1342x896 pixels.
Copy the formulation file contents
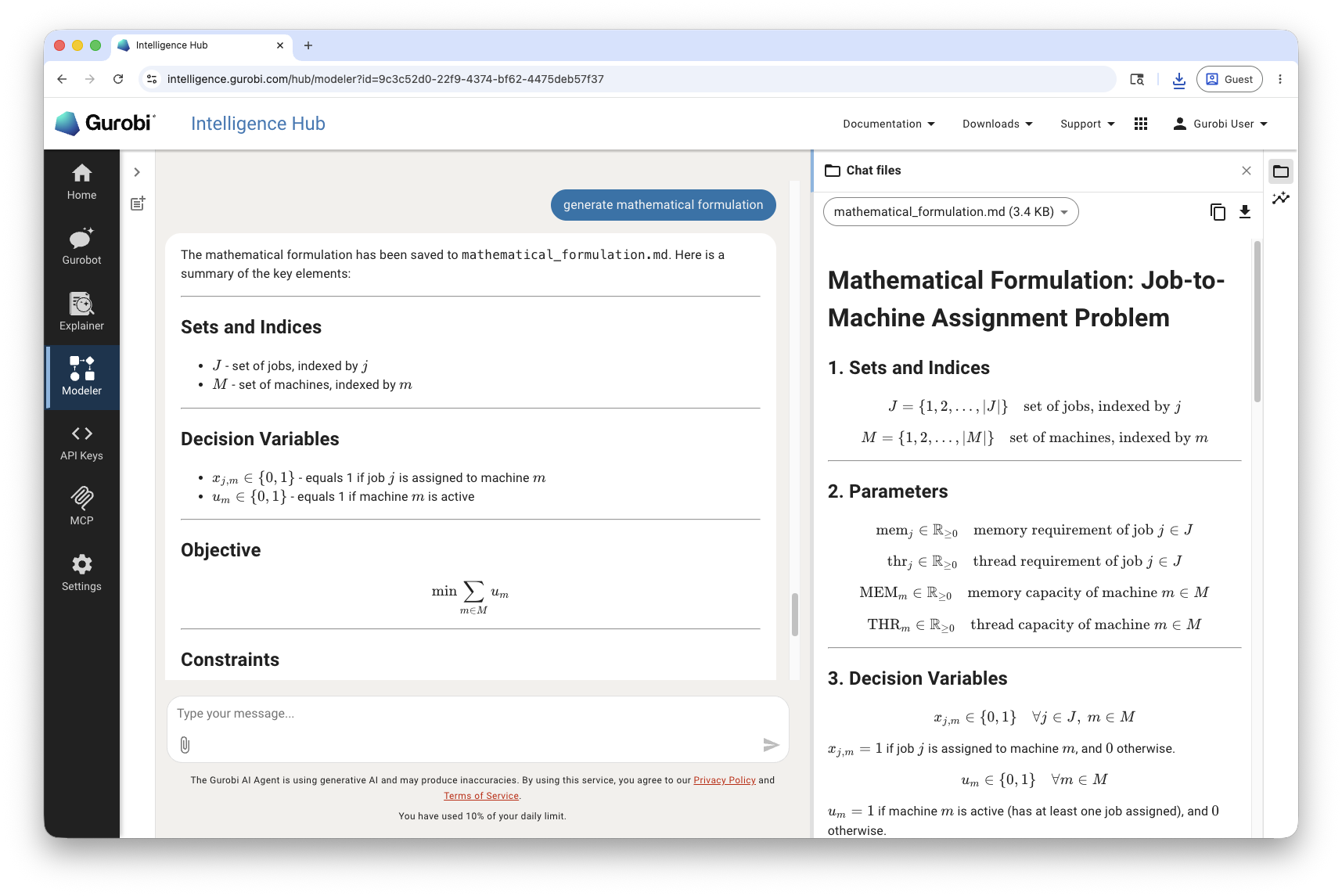(1218, 212)
